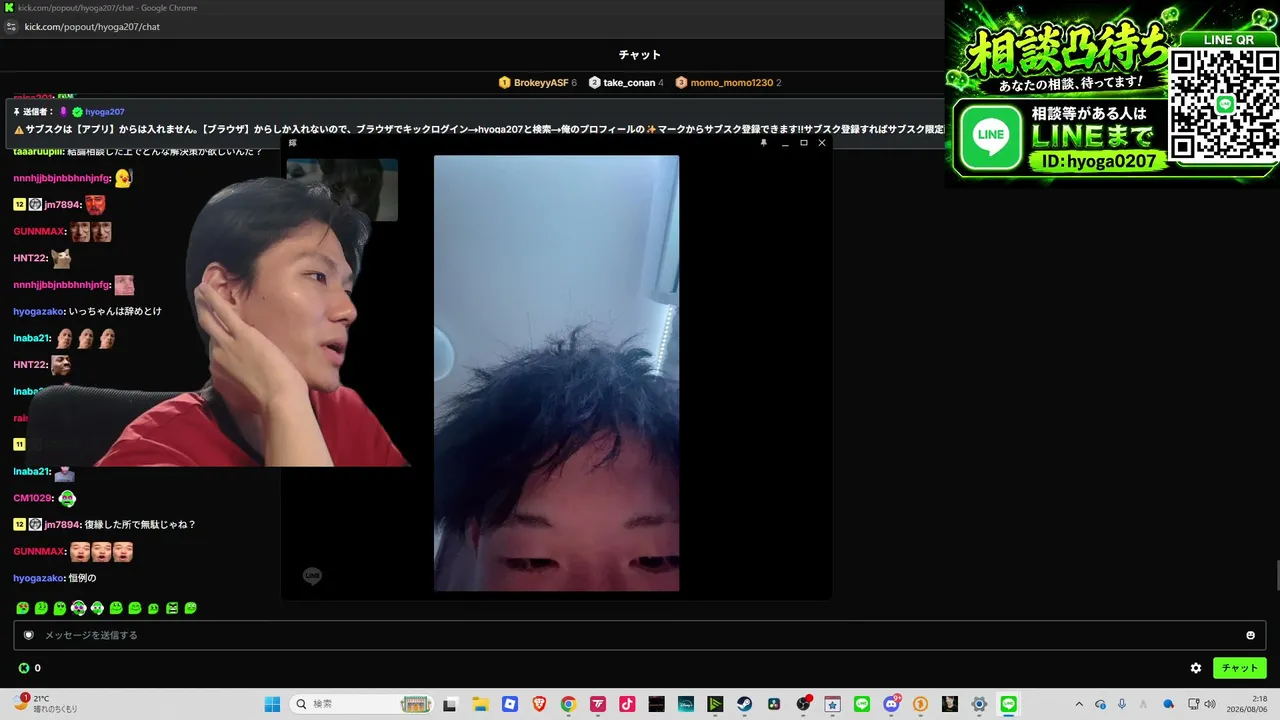
Task: Click hyoga207 name in pinned message
Action: click(x=105, y=112)
